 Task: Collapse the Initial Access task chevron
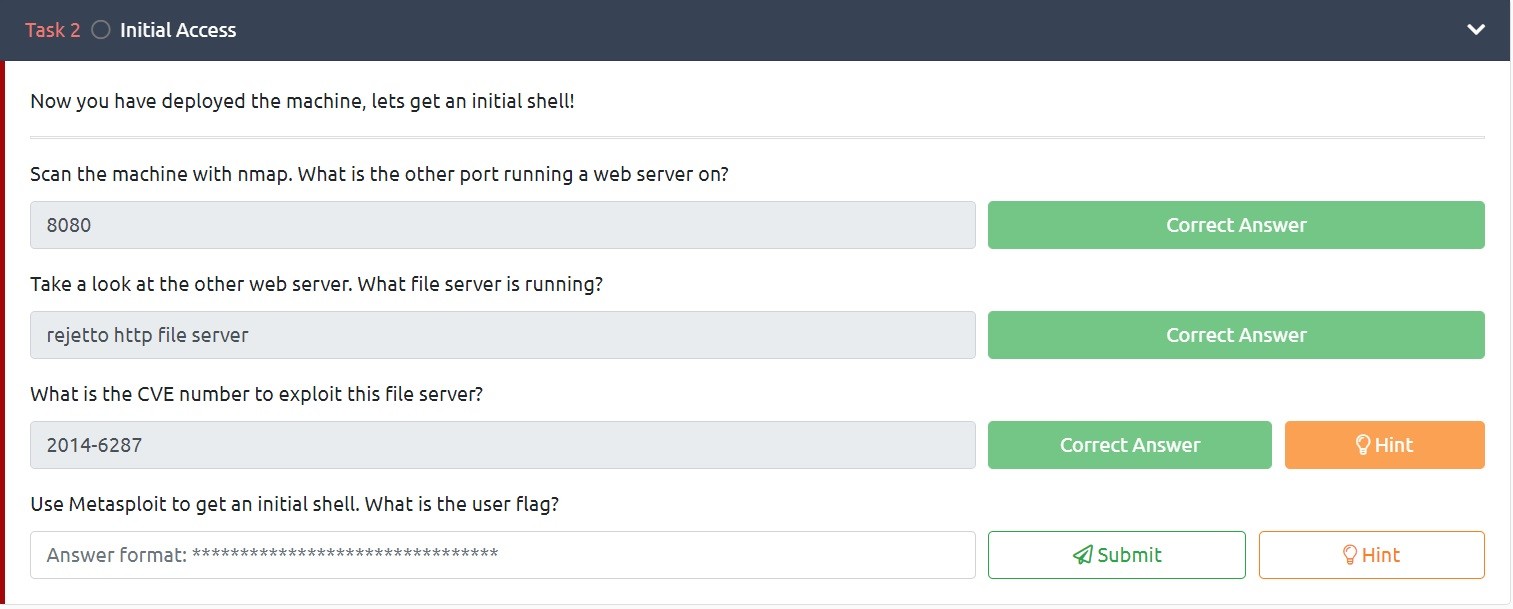[x=1475, y=30]
